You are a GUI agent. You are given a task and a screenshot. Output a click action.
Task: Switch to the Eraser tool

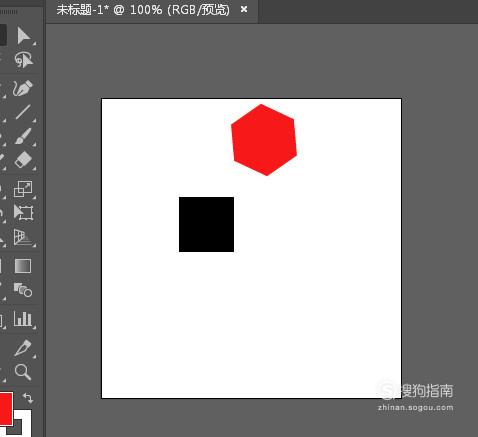tap(23, 160)
